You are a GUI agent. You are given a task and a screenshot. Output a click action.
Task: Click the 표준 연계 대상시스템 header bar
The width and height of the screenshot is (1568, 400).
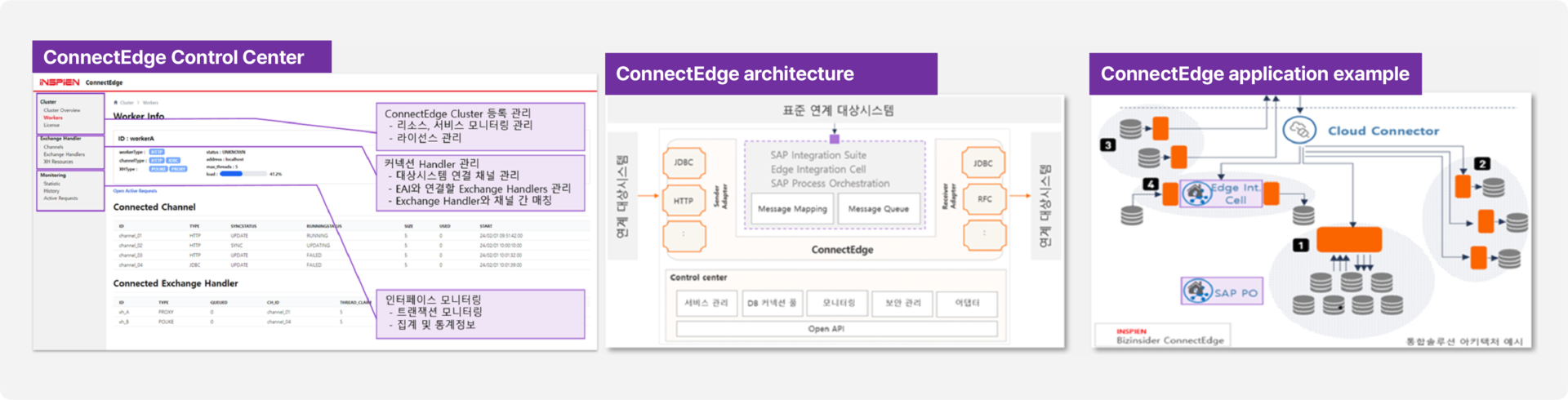(x=836, y=110)
